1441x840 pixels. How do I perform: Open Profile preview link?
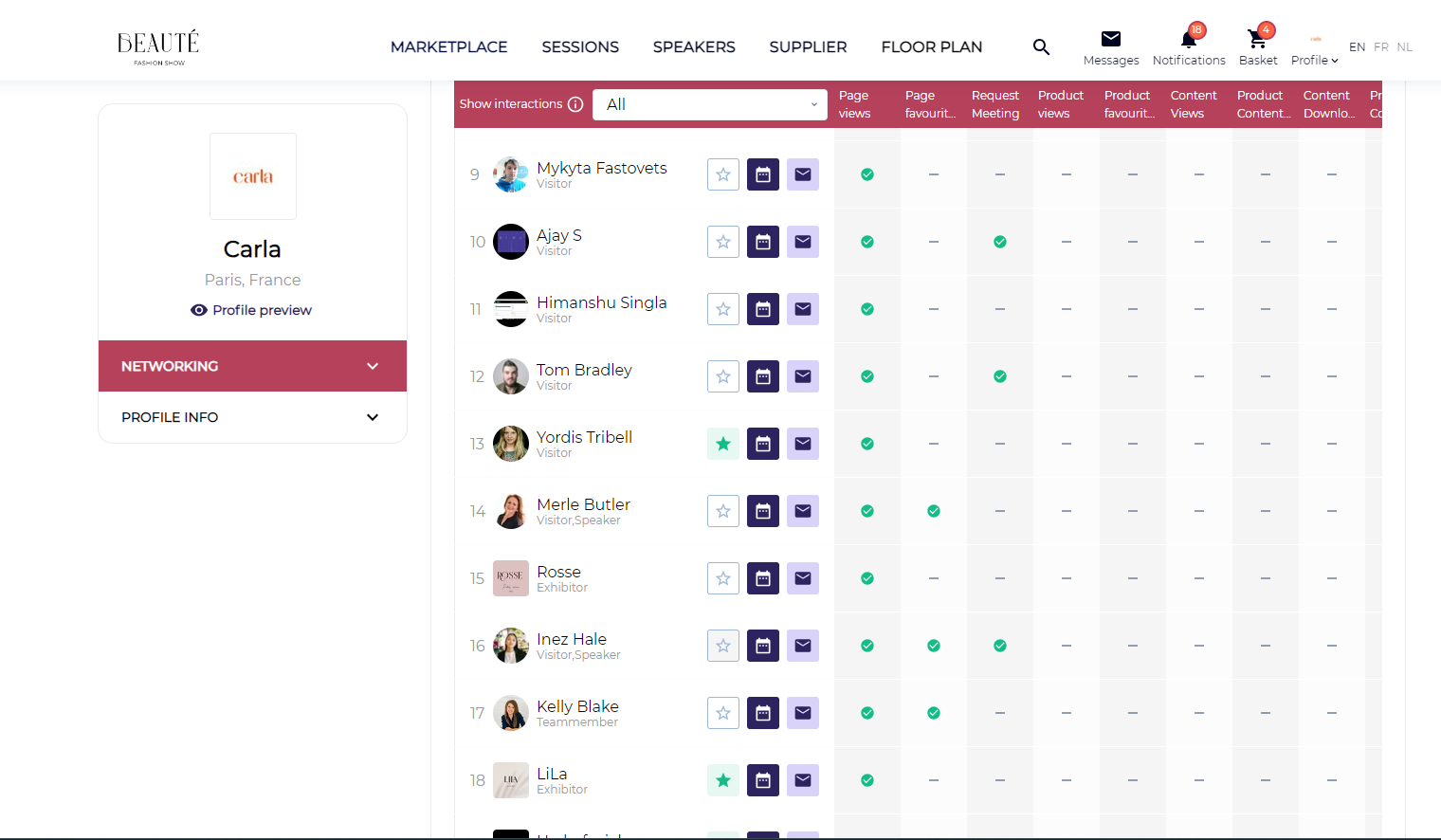pyautogui.click(x=252, y=310)
